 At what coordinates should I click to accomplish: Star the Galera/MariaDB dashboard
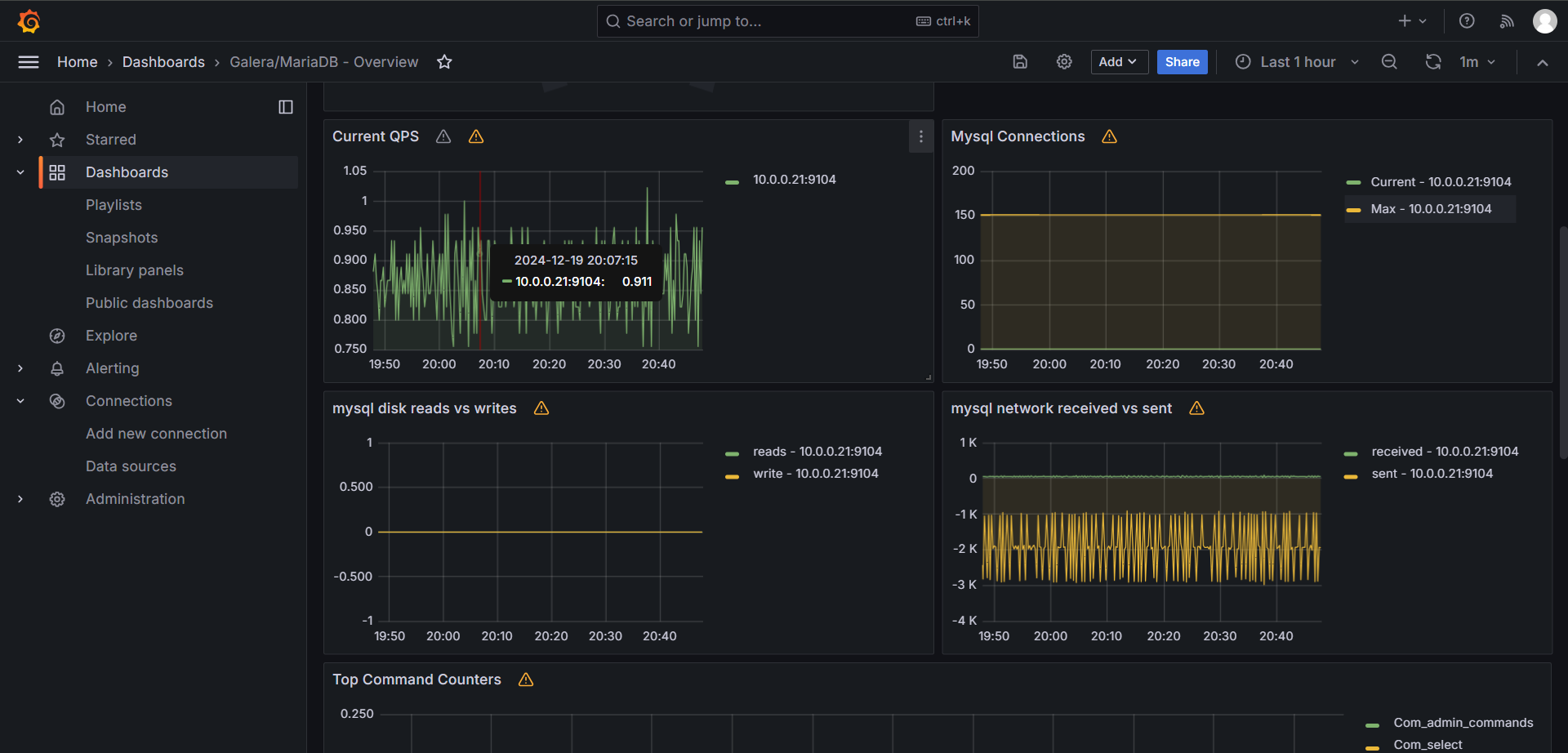point(444,62)
